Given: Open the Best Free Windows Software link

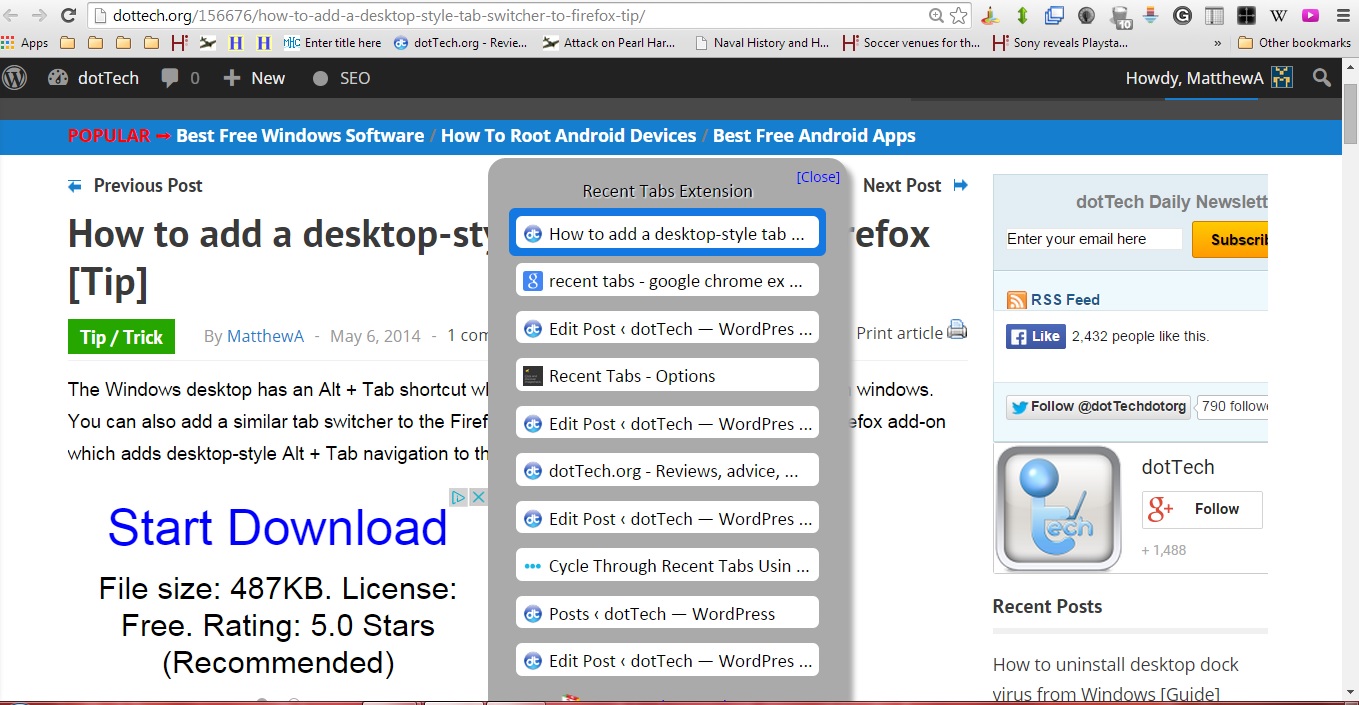Looking at the screenshot, I should tap(300, 136).
